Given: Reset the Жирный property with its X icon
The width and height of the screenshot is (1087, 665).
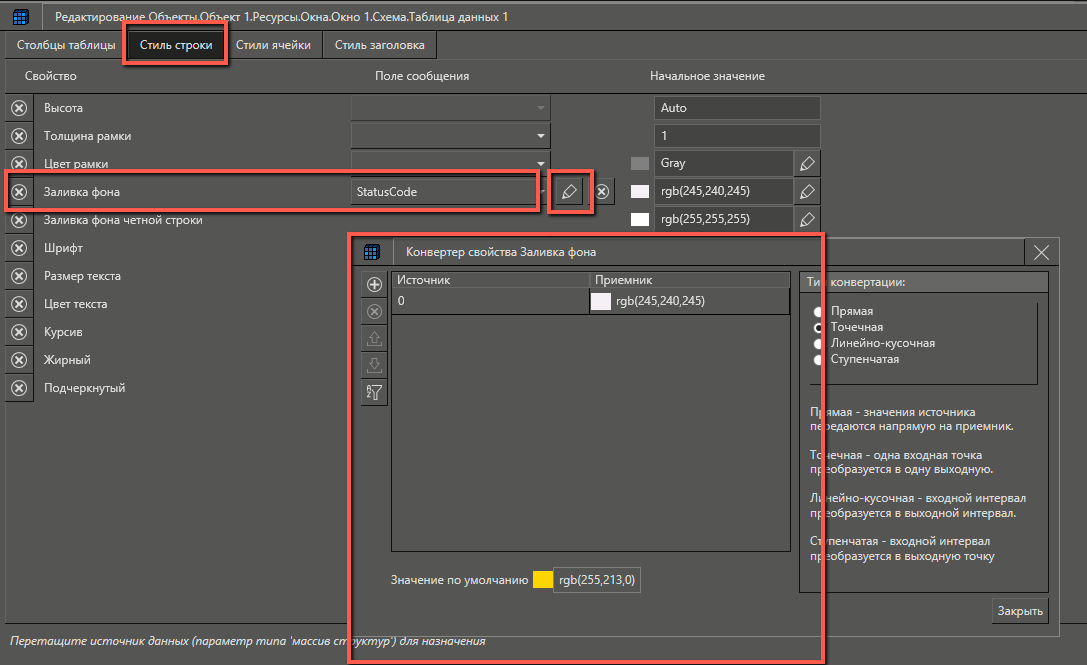Looking at the screenshot, I should tap(19, 360).
